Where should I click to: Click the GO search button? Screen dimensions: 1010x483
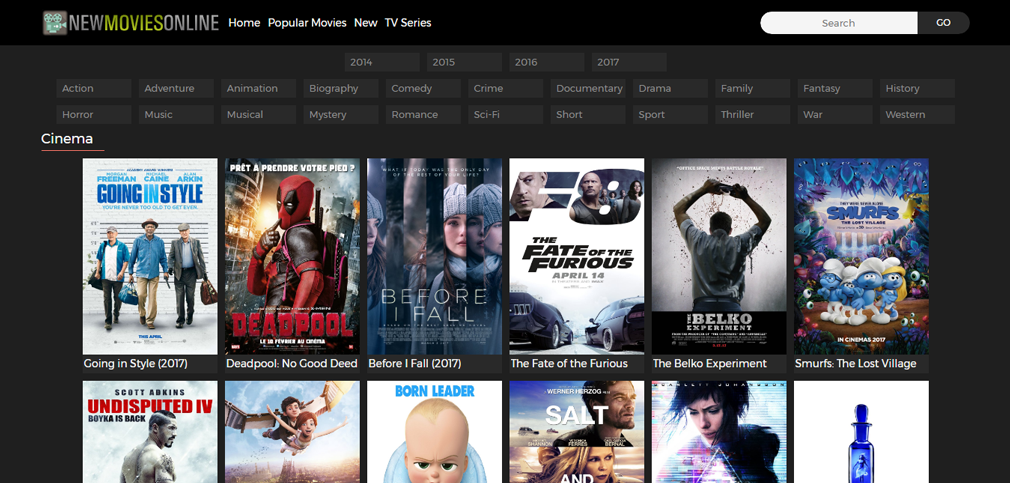[x=943, y=23]
